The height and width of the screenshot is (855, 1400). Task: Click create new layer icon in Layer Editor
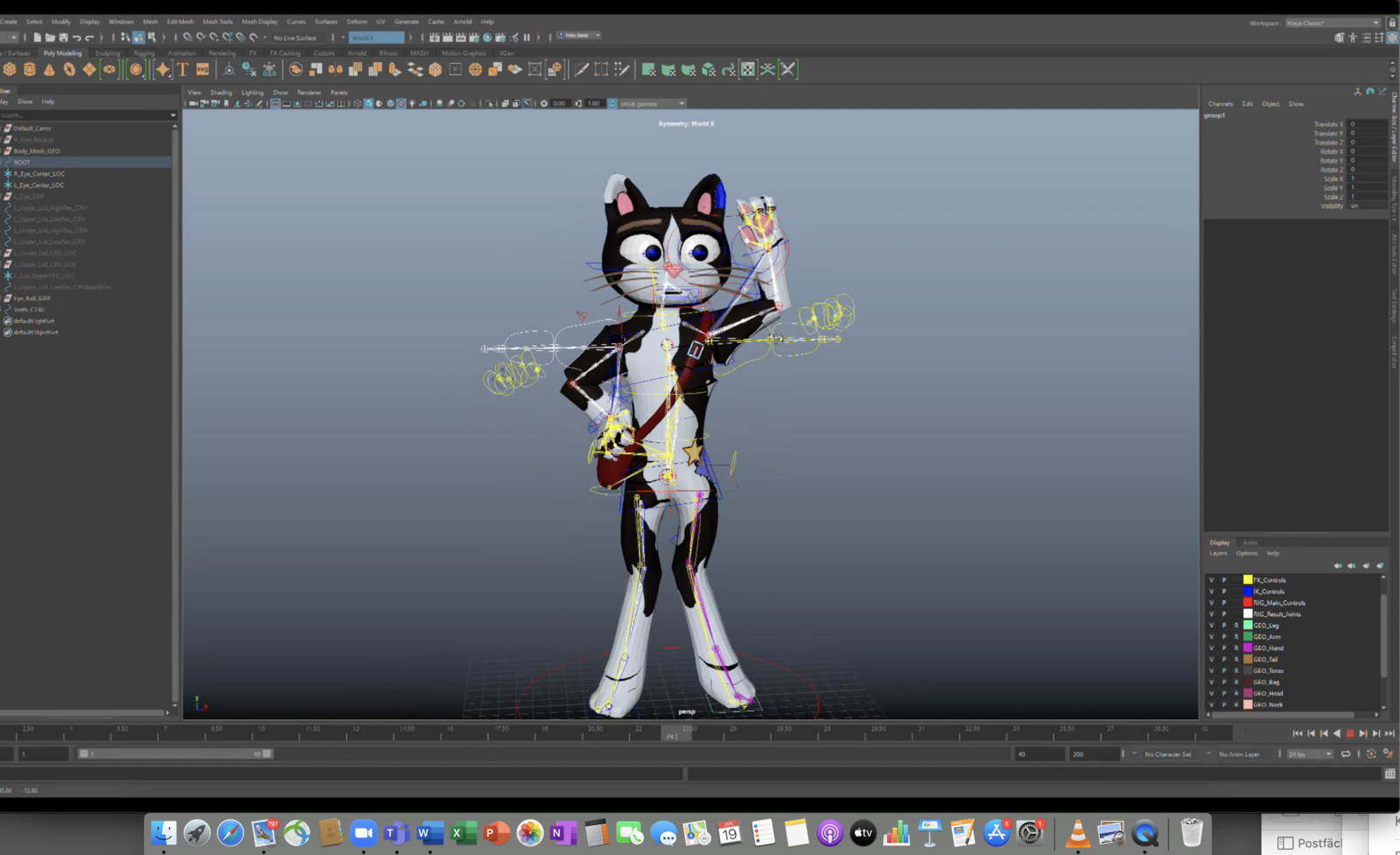1366,566
